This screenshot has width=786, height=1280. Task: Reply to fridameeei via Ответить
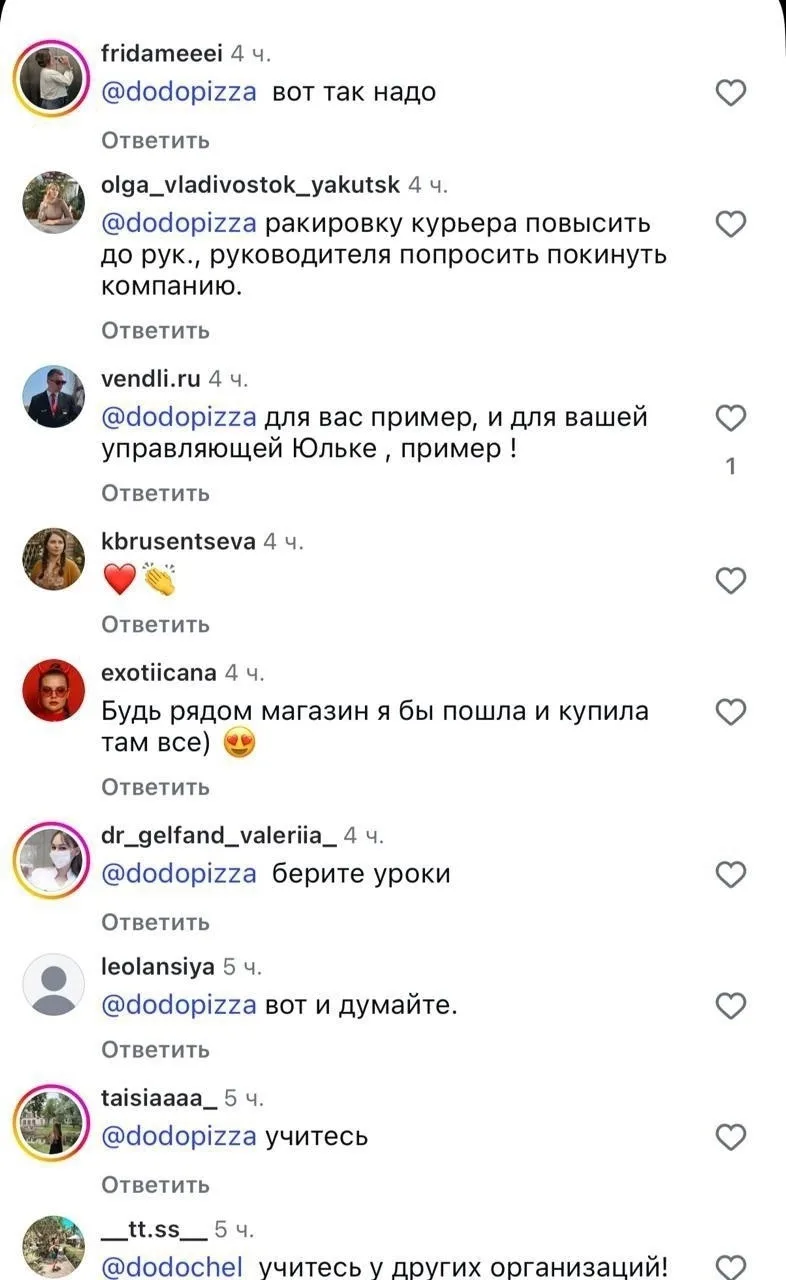click(x=156, y=140)
